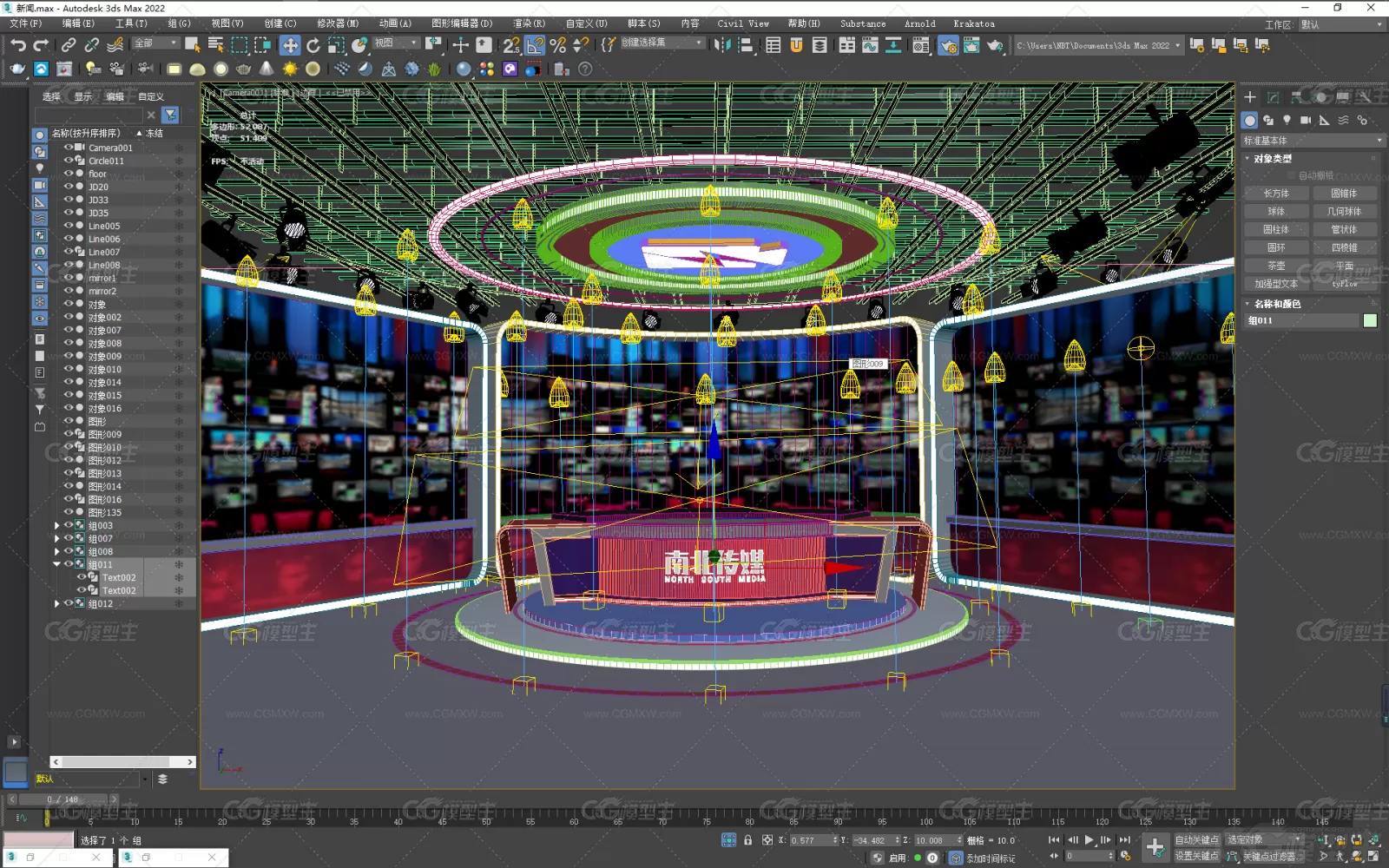Click the 圆柱体 cylinder primitive button

point(1276,230)
